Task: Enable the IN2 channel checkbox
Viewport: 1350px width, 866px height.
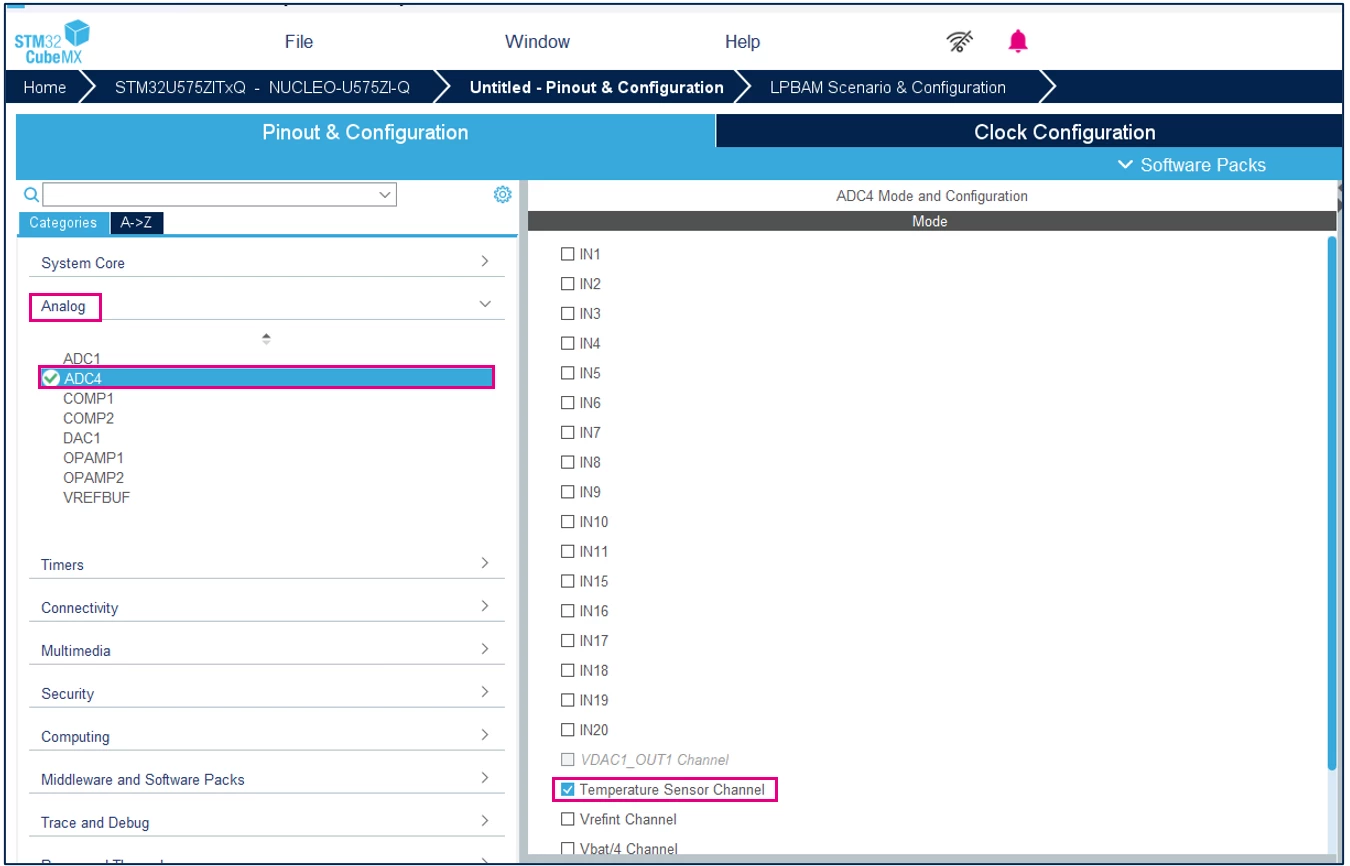Action: (568, 284)
